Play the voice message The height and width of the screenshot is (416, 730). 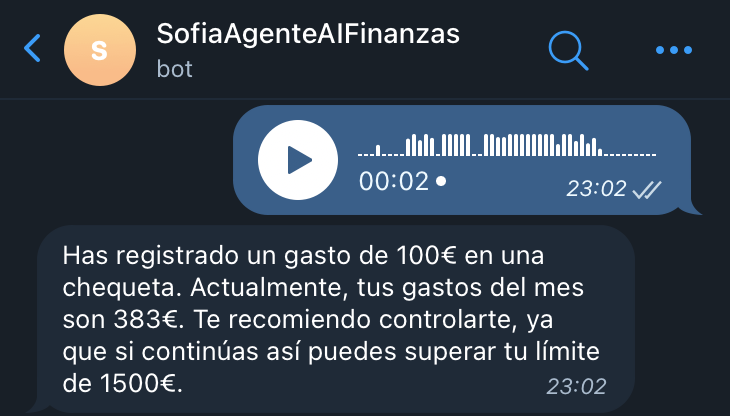298,160
